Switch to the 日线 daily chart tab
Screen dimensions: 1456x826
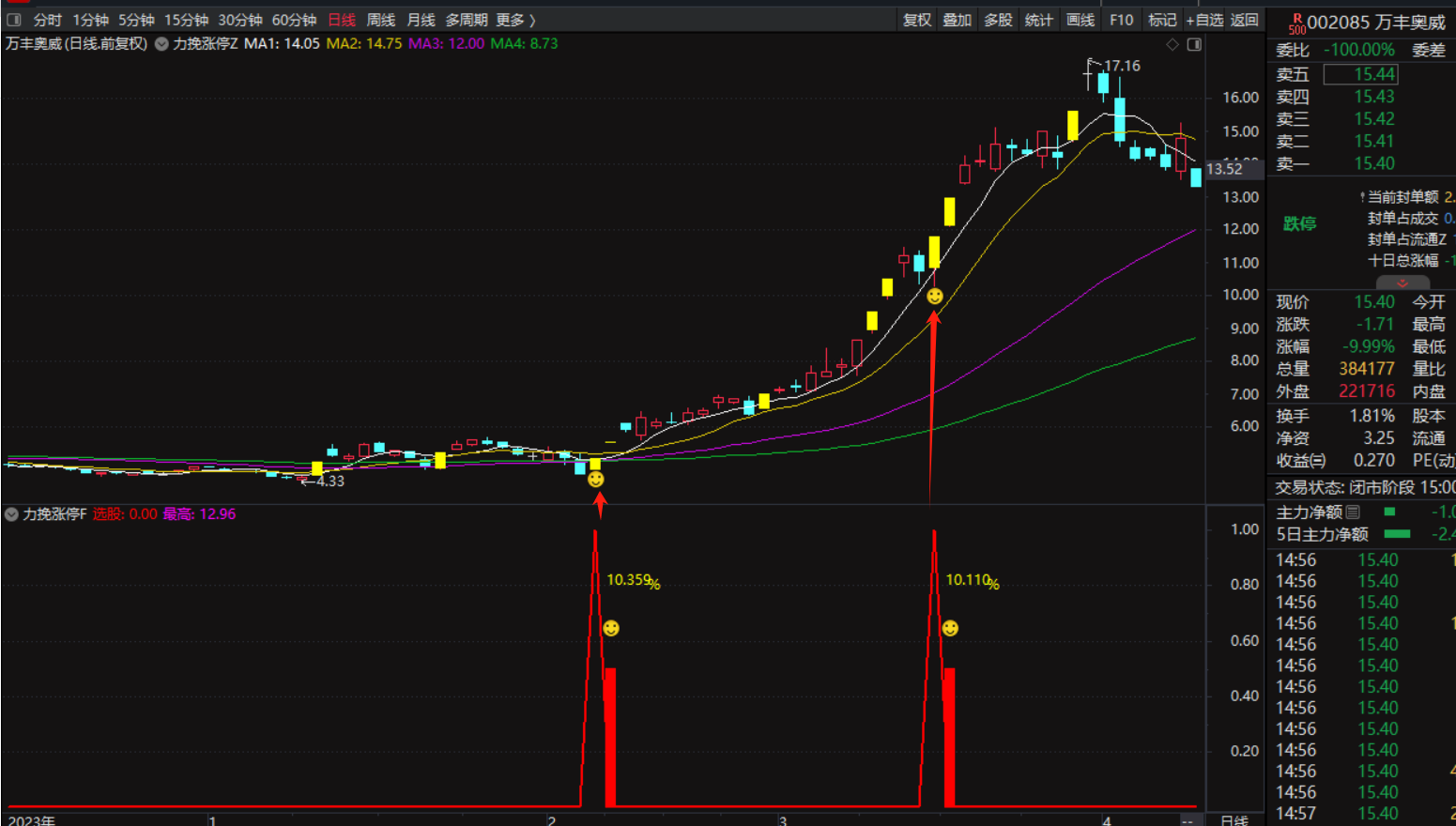[x=342, y=20]
